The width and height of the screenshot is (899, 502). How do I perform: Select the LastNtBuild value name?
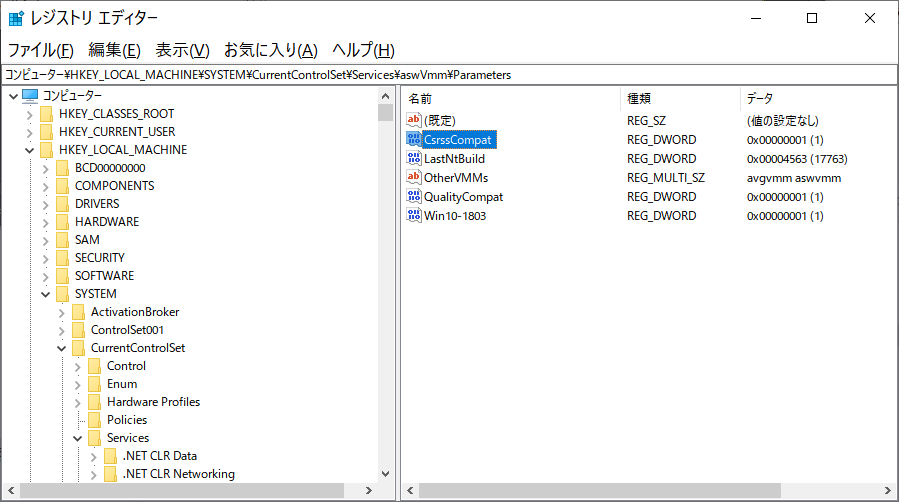tap(454, 159)
